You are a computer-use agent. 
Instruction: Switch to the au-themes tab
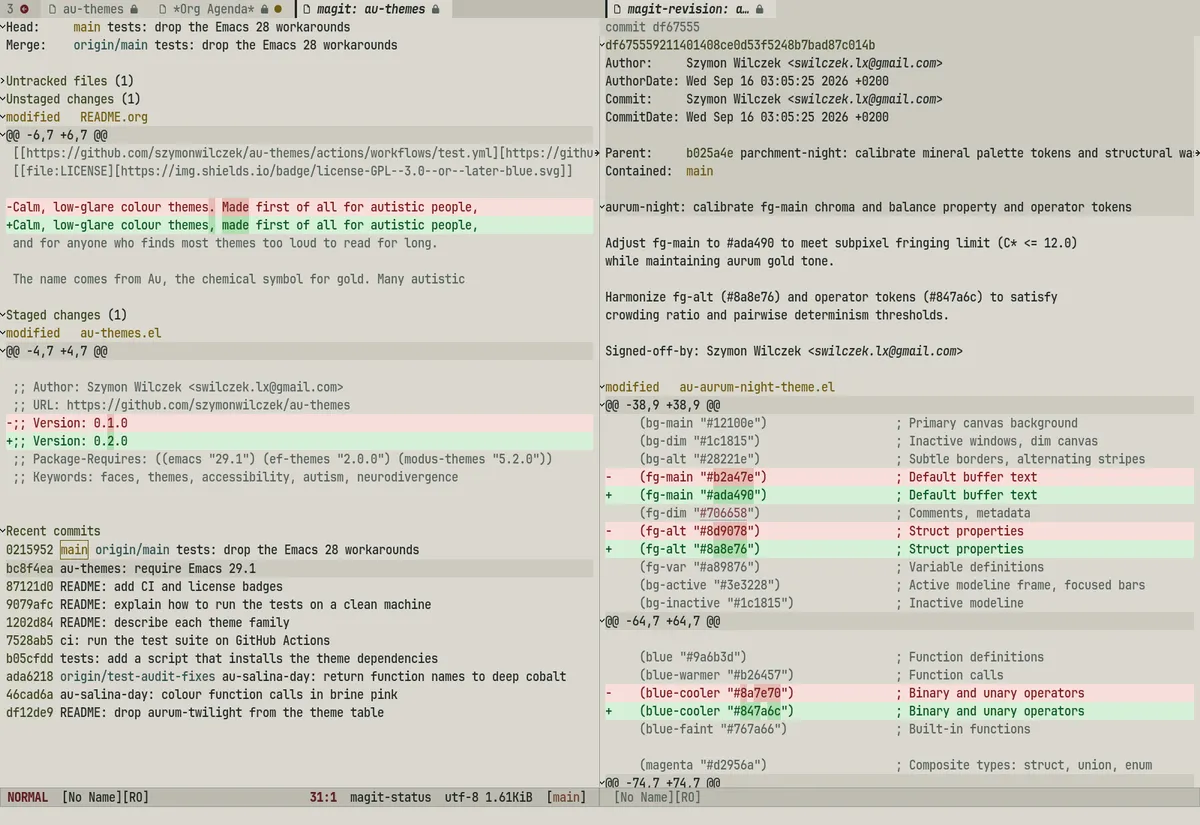pos(93,9)
